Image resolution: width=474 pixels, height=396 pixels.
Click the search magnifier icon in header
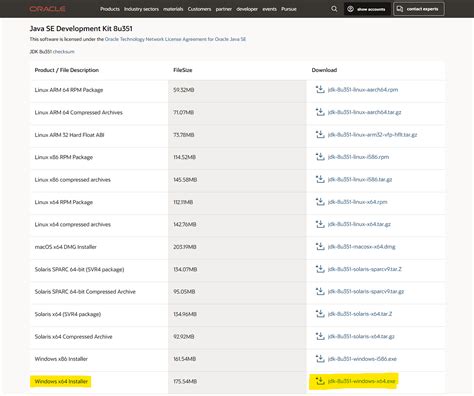click(334, 9)
